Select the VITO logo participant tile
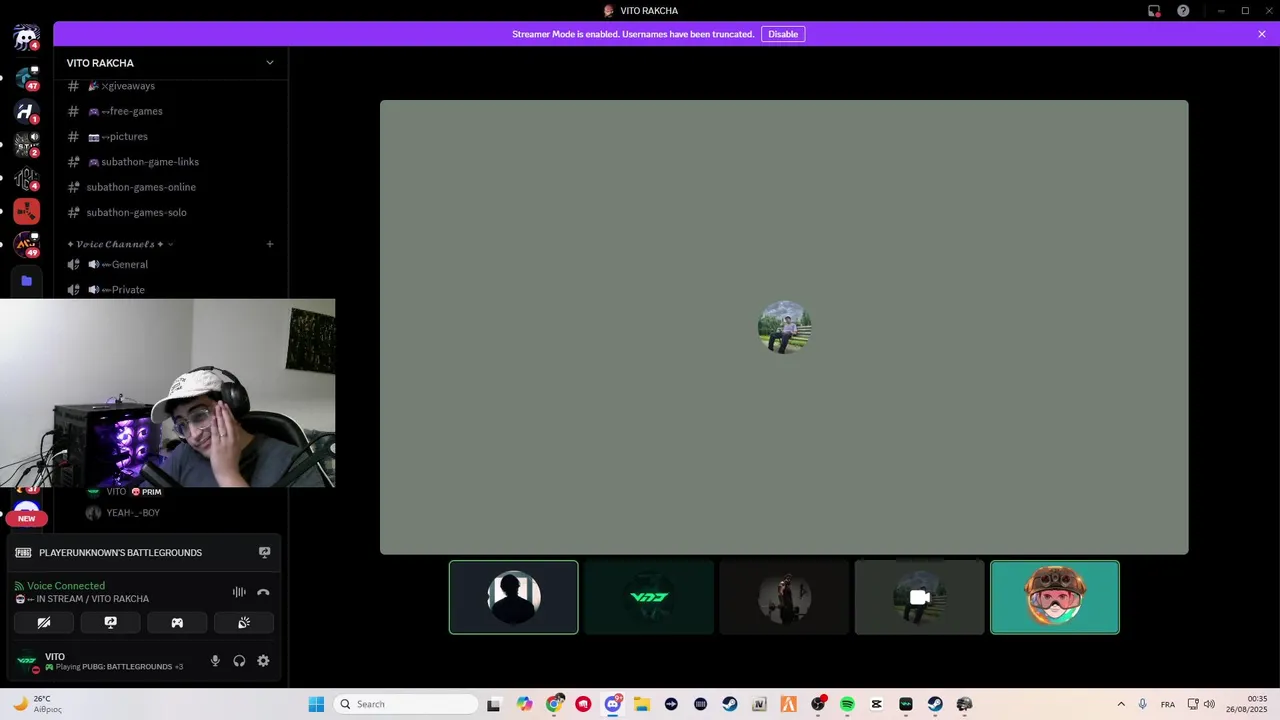 [649, 597]
